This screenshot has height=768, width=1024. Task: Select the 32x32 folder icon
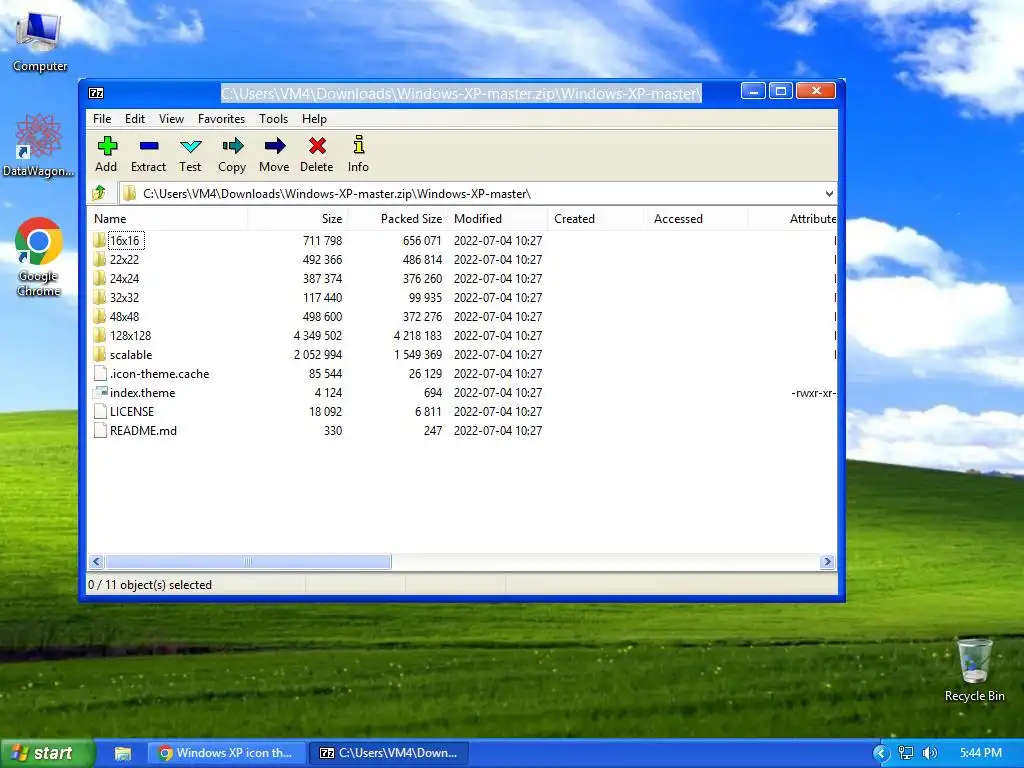[99, 297]
